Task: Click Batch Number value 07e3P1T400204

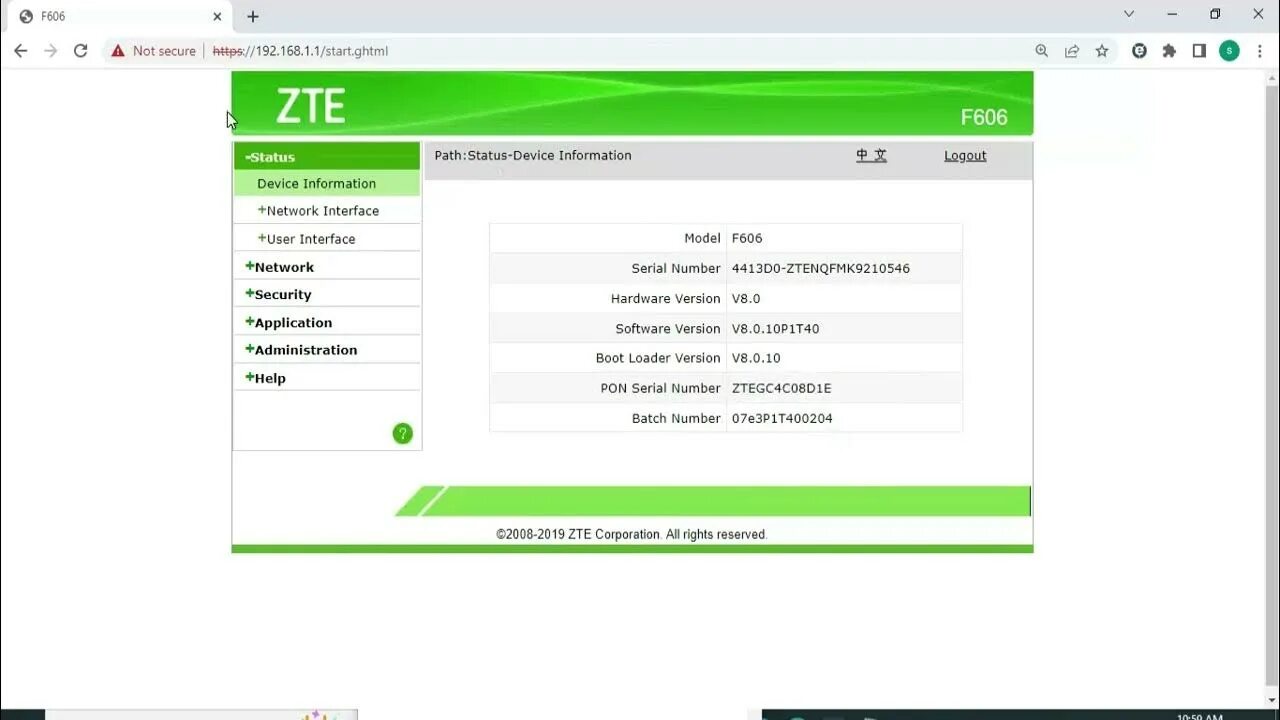Action: [782, 418]
